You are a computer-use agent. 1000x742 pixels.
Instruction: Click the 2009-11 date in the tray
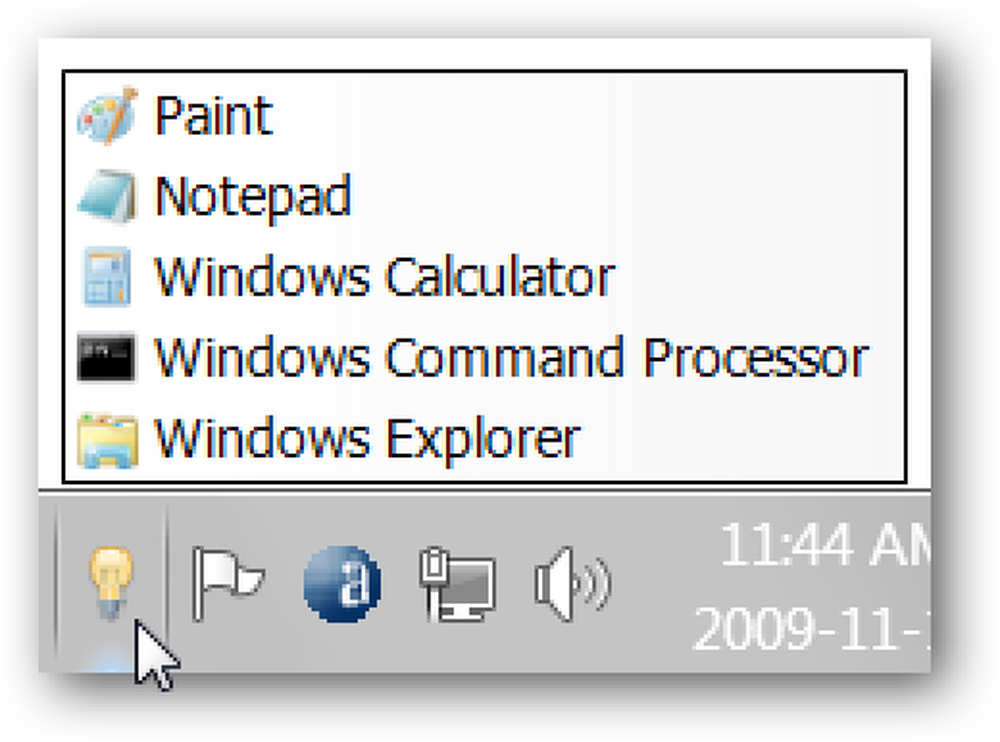coord(811,628)
